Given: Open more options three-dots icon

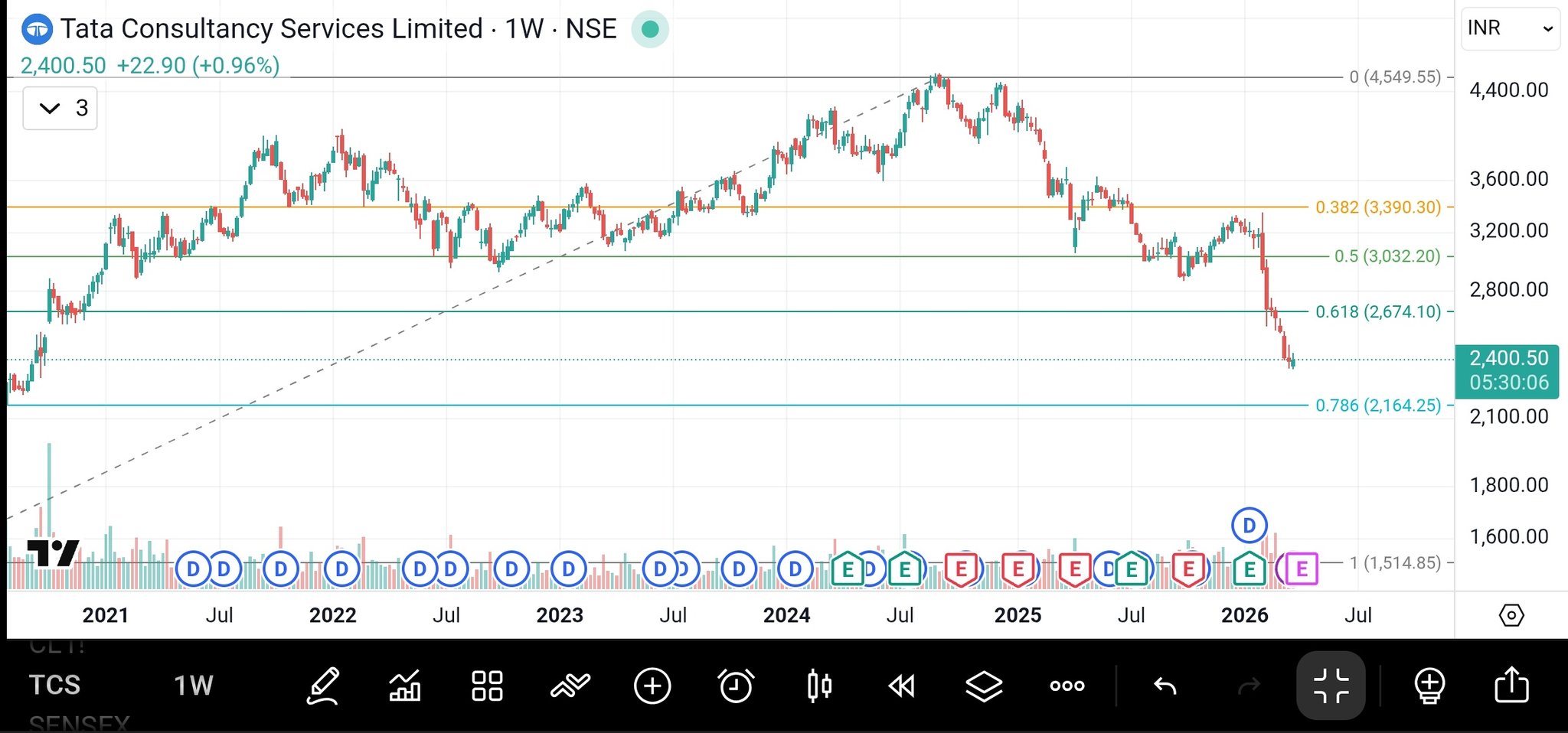Looking at the screenshot, I should [1067, 686].
